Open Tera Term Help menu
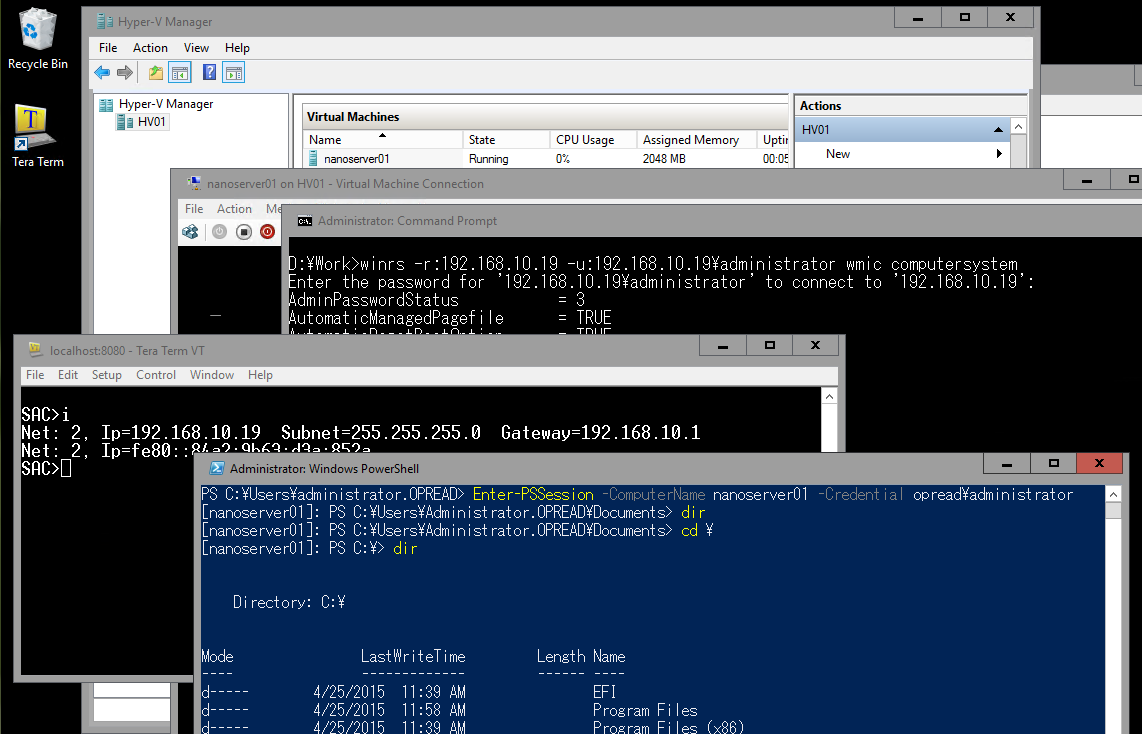 click(x=260, y=374)
